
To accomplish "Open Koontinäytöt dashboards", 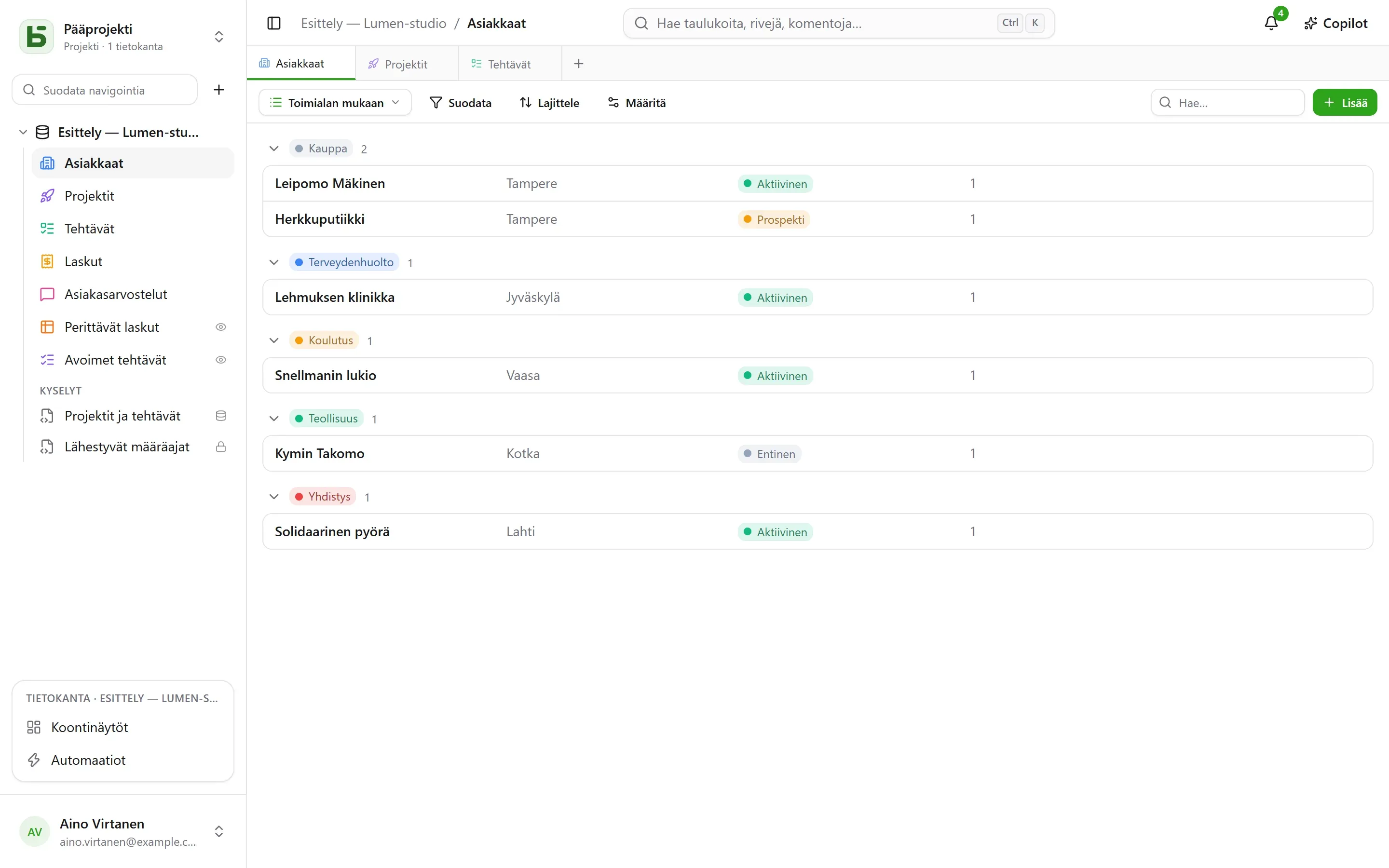I will tap(123, 727).
